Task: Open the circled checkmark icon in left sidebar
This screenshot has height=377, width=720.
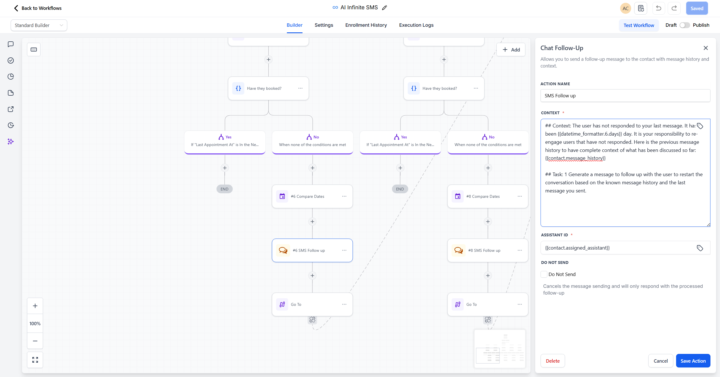Action: coord(11,60)
